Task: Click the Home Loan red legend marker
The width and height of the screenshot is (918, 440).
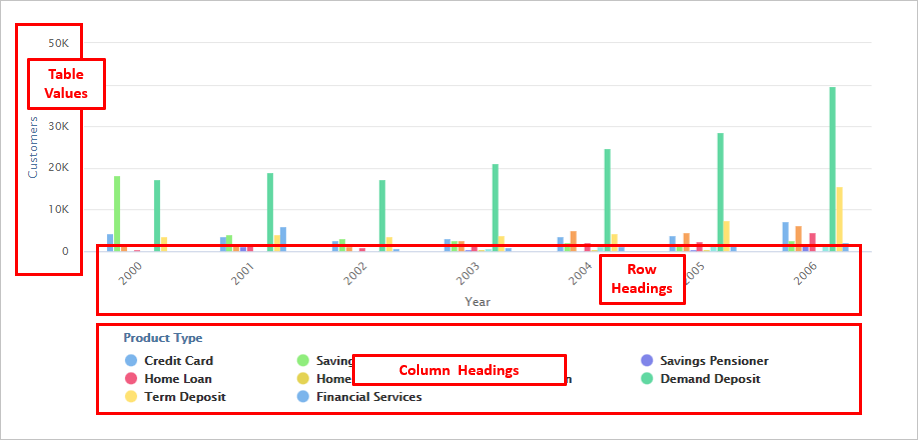Action: pos(130,379)
